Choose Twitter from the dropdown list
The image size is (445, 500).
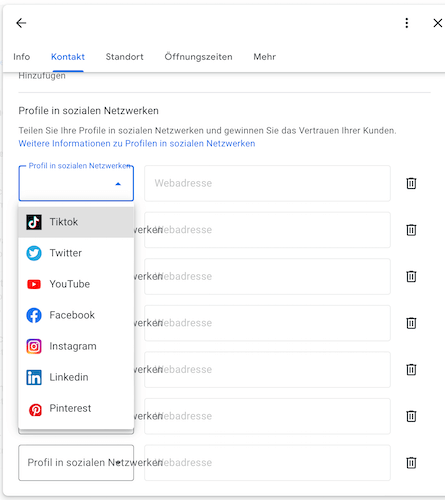pos(76,253)
